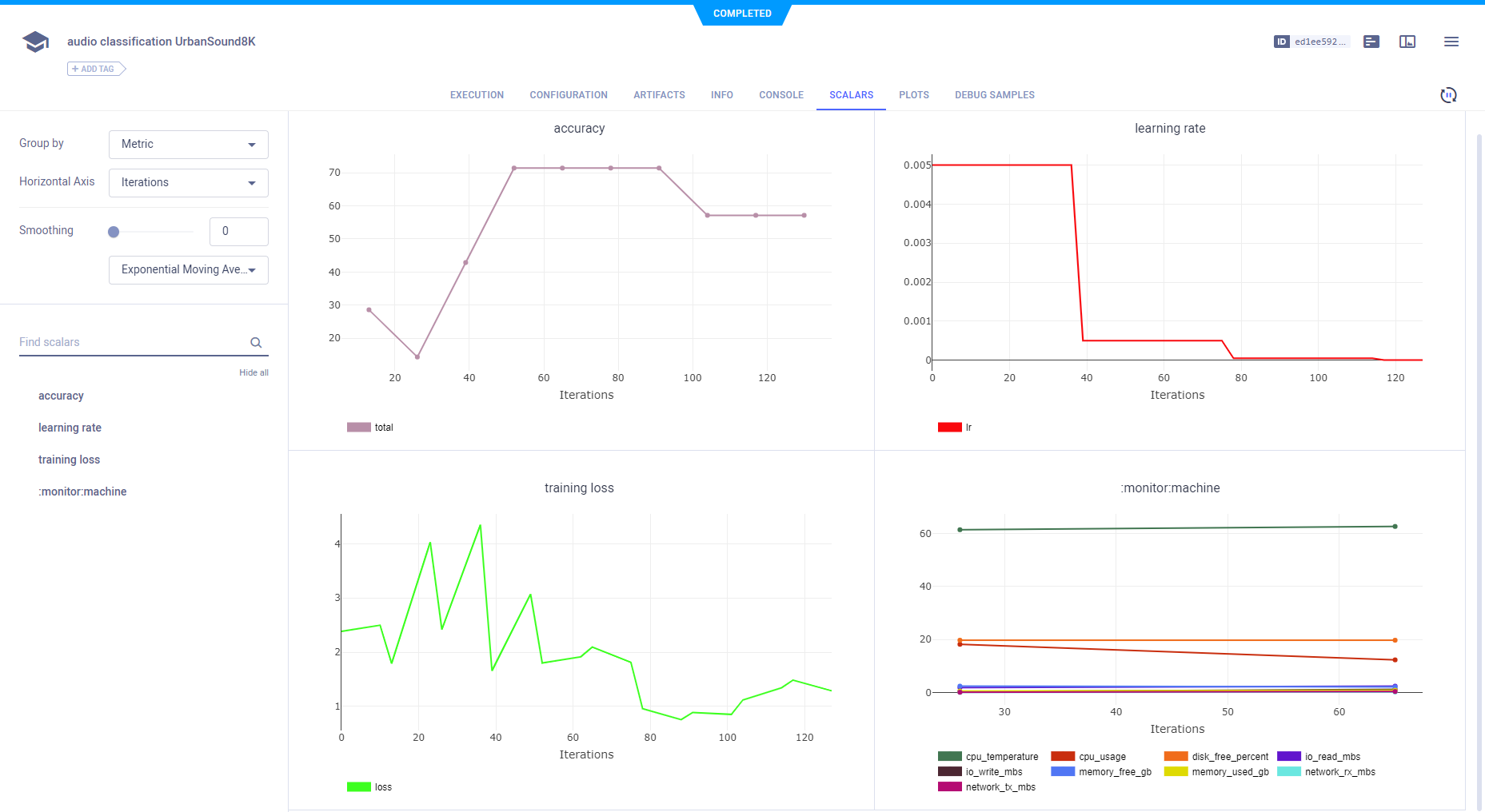
Task: Select training loss in scalar list
Action: pos(70,460)
